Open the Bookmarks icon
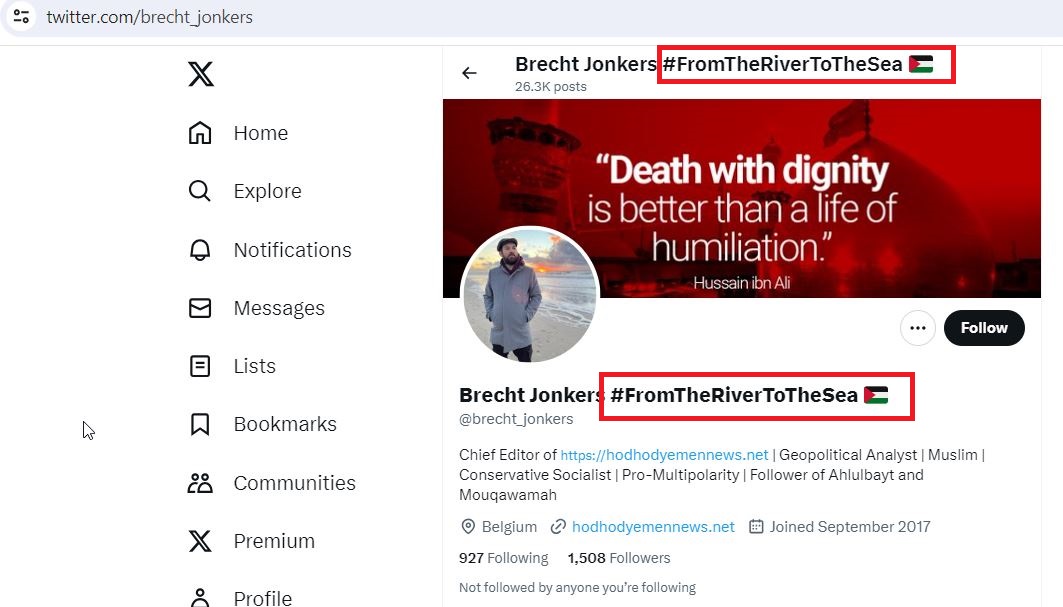Screen dimensions: 1063x607 [200, 425]
